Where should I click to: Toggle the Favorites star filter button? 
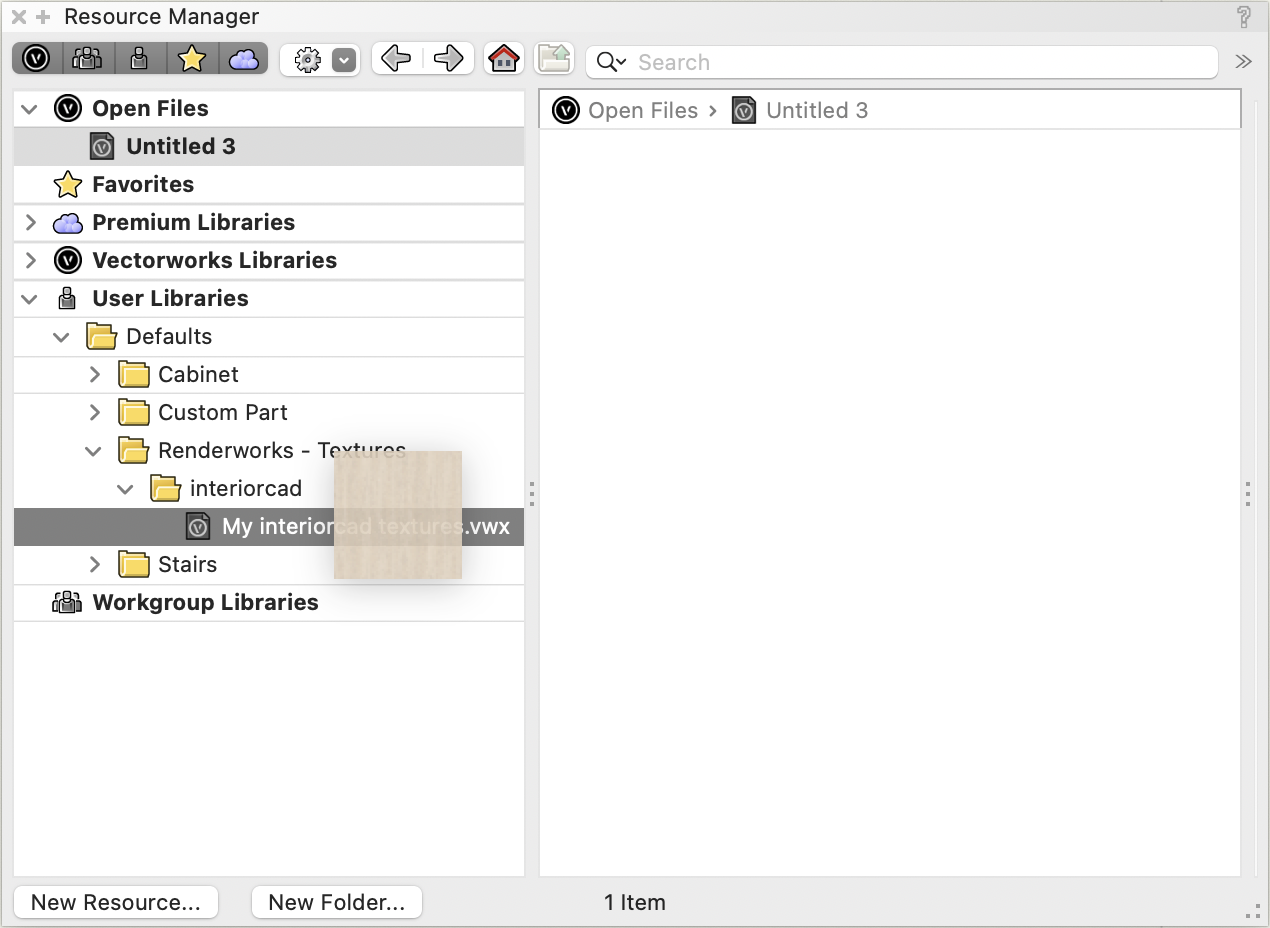pyautogui.click(x=191, y=59)
